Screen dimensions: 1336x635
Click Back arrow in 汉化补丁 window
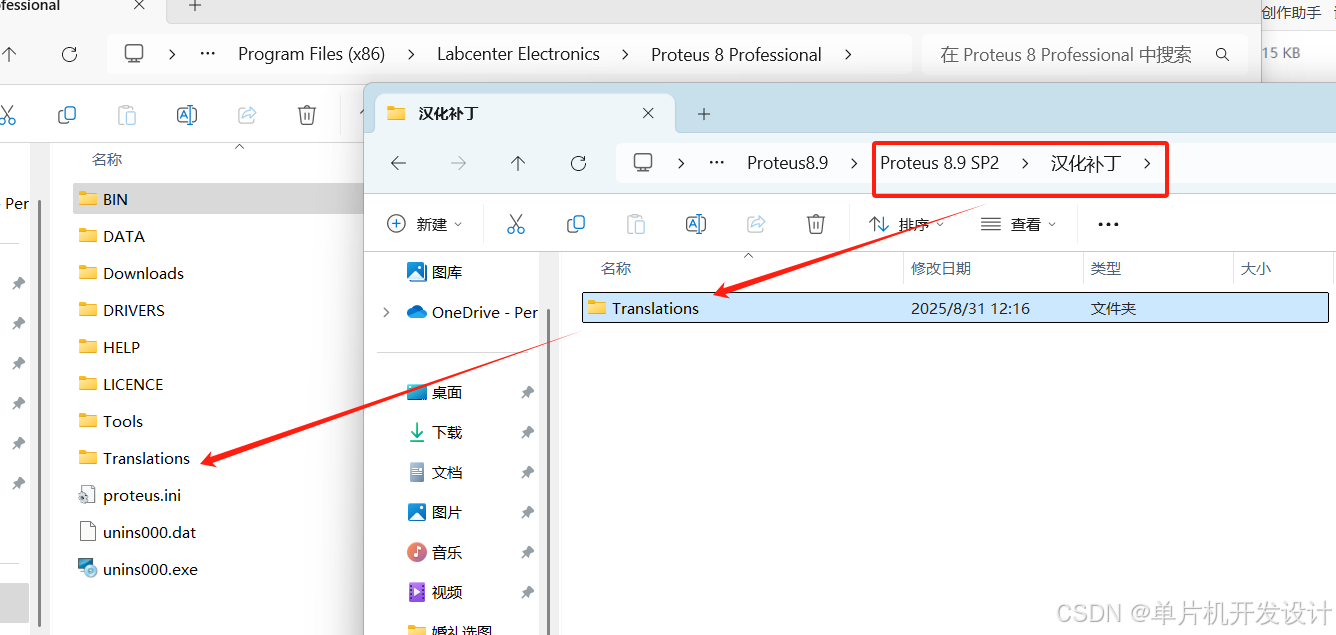click(x=399, y=163)
